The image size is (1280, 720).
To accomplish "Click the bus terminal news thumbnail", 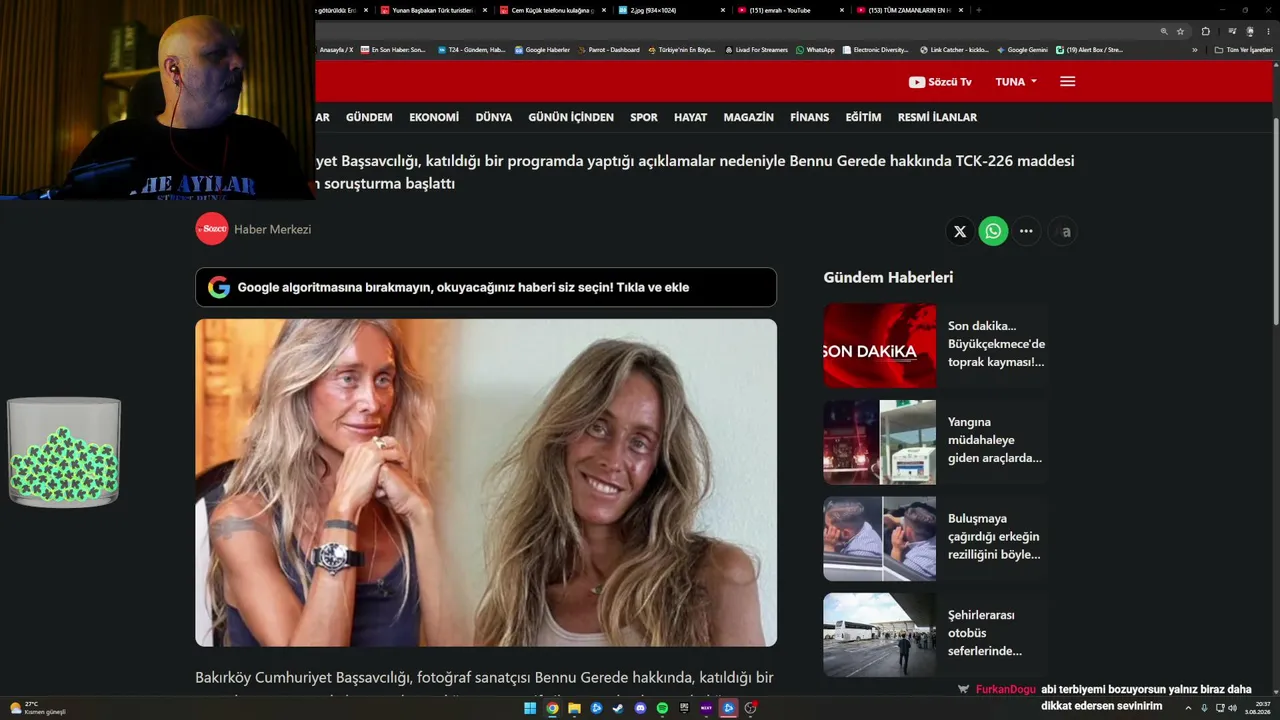I will (880, 635).
